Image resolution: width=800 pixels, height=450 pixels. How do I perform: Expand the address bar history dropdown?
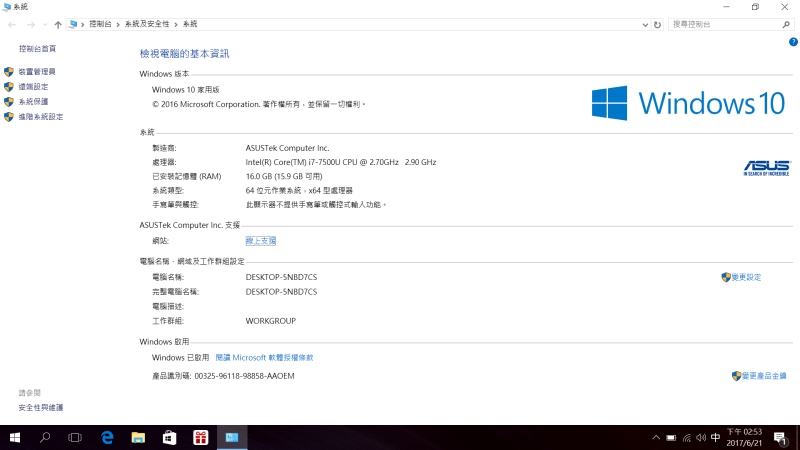pyautogui.click(x=644, y=24)
